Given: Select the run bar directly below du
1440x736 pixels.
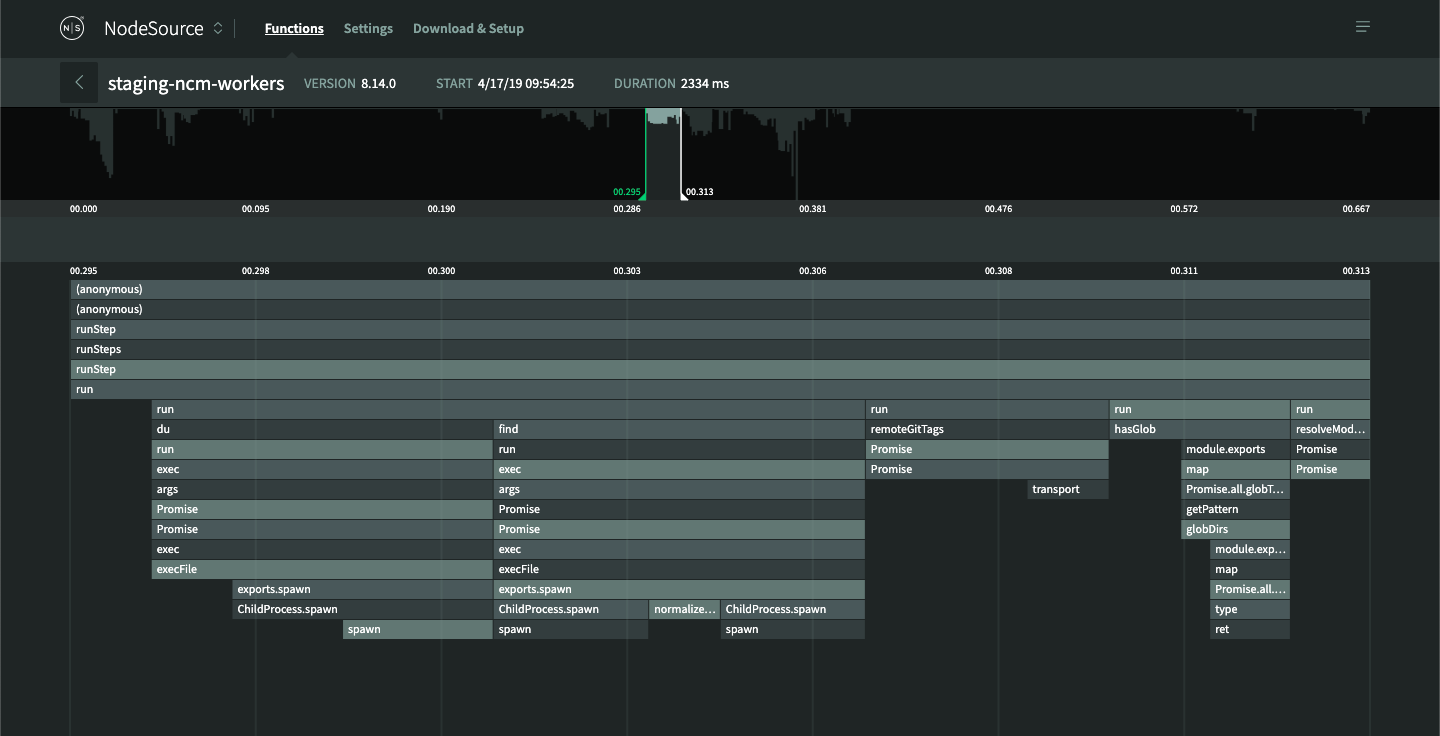Looking at the screenshot, I should pyautogui.click(x=322, y=450).
